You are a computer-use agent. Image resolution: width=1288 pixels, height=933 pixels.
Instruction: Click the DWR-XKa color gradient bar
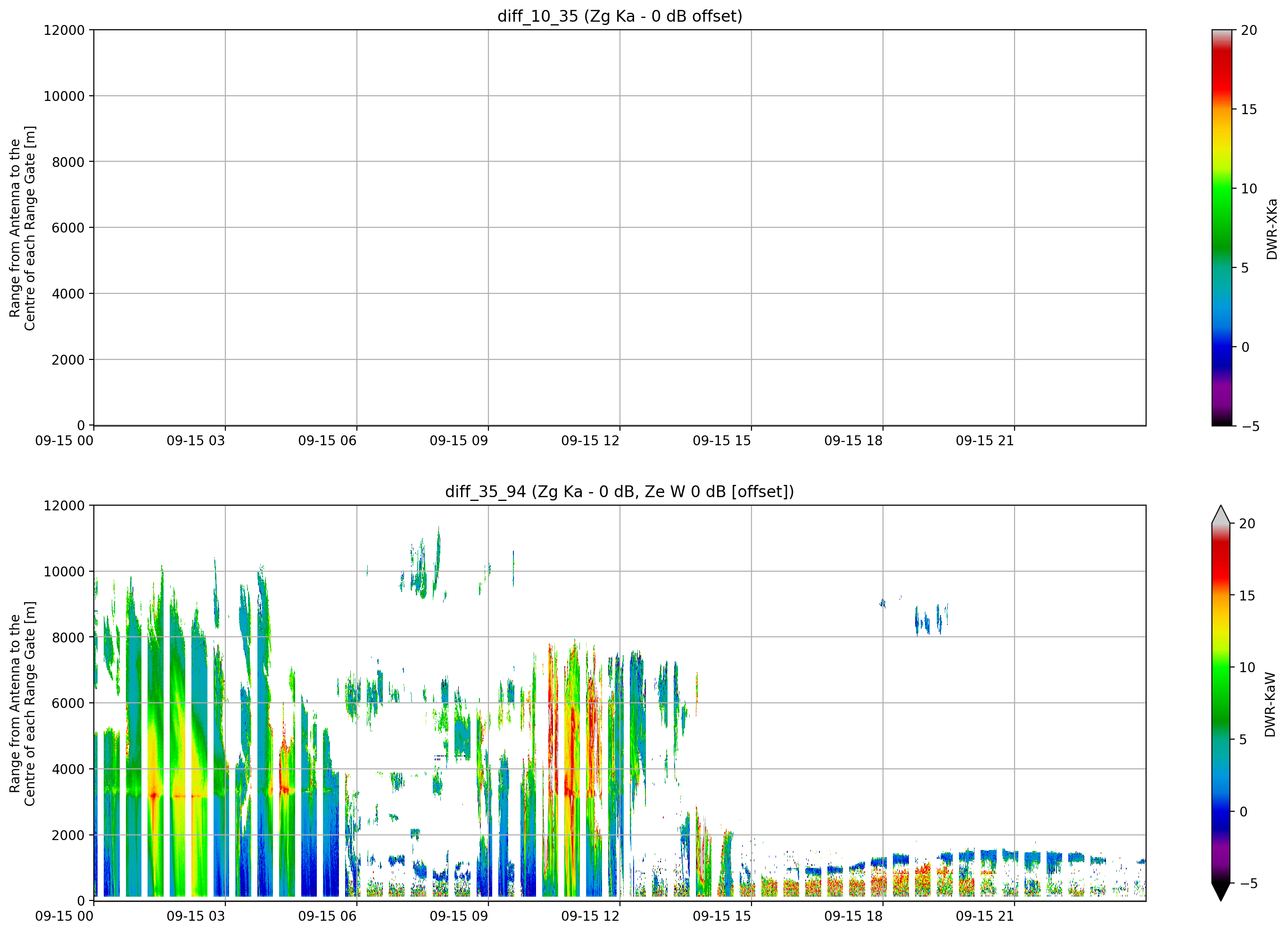1222,227
